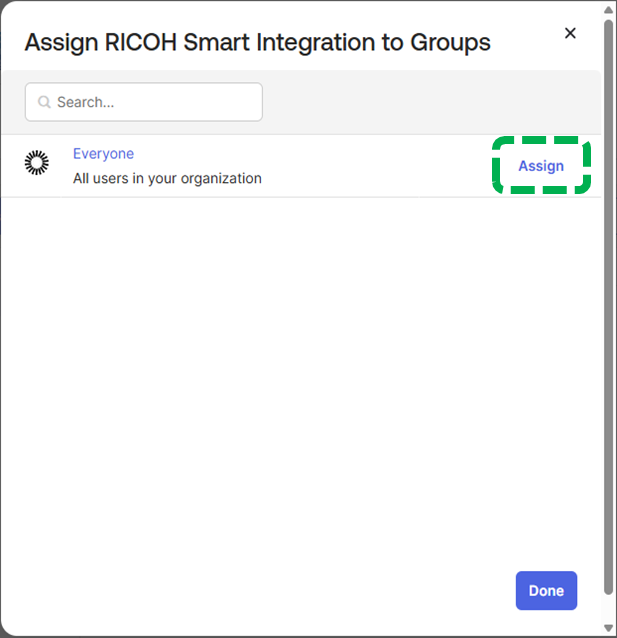The width and height of the screenshot is (617, 638).
Task: Click the 'All users in your organization' description
Action: click(167, 179)
